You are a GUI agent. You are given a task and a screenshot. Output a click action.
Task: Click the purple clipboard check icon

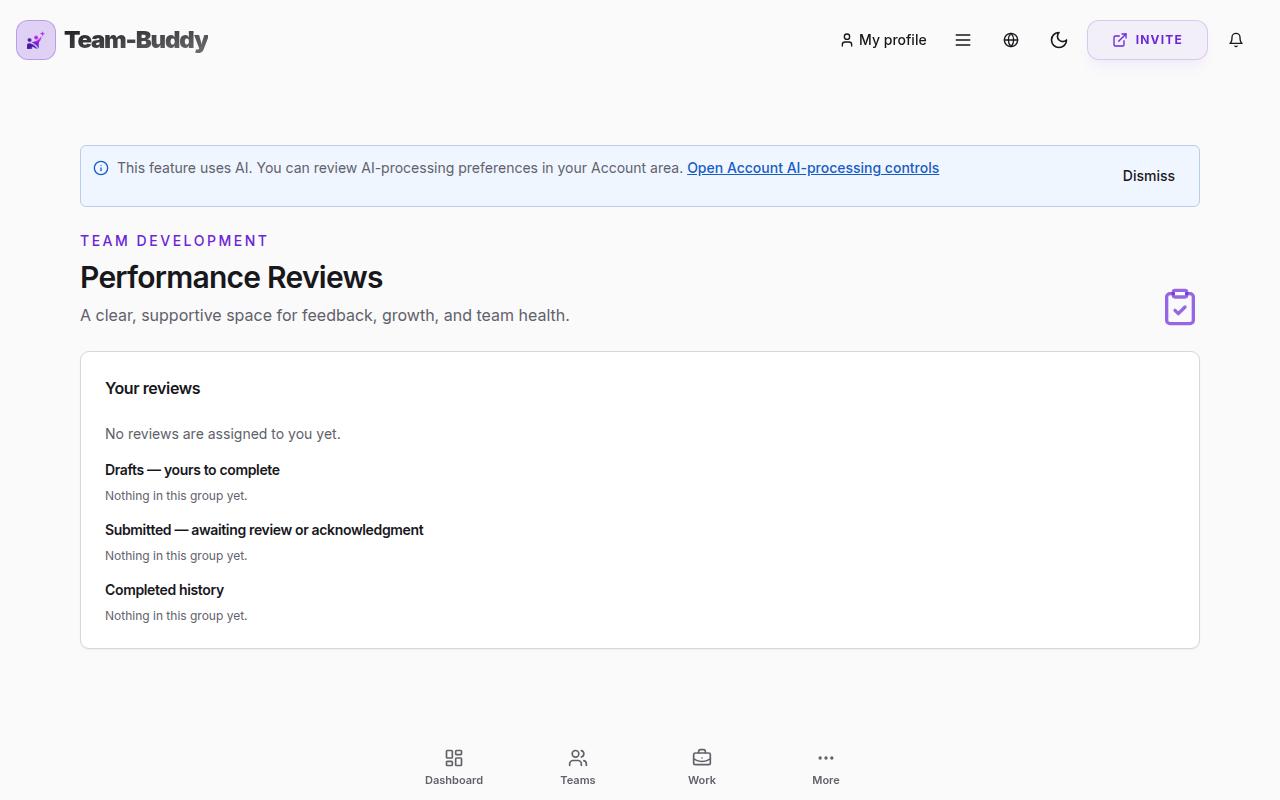[x=1180, y=307]
